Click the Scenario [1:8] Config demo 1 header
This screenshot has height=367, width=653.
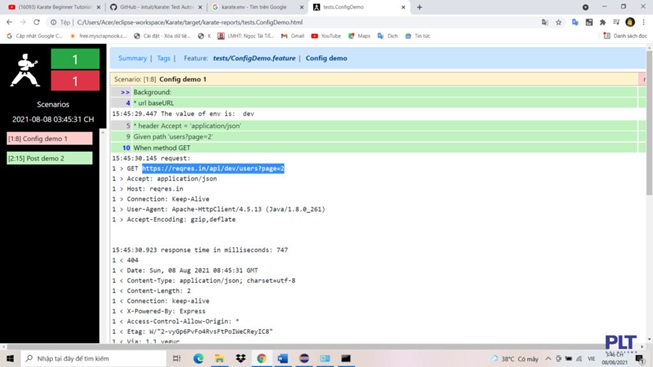(374, 79)
